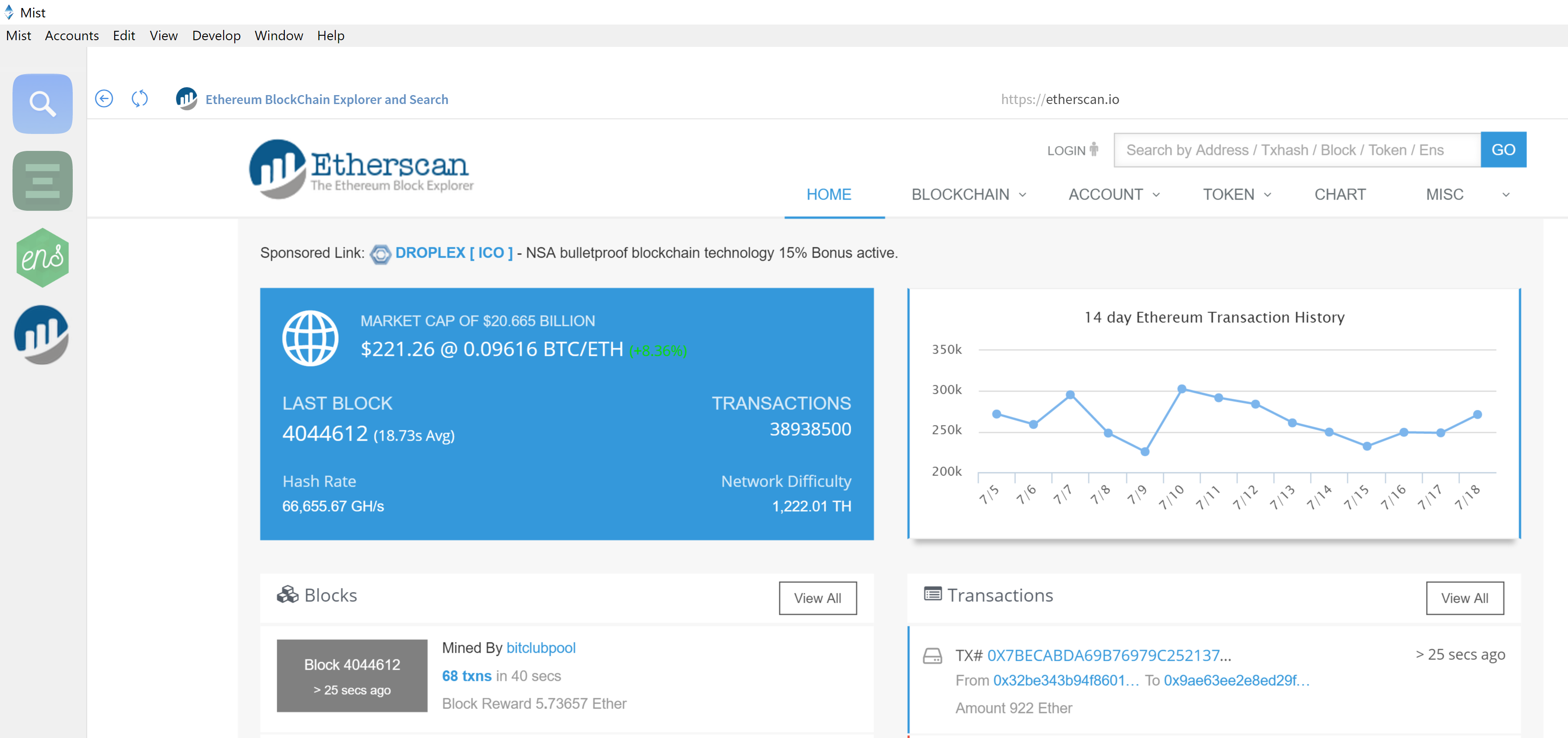Click the Block 4044612 tile
The height and width of the screenshot is (738, 1568).
352,675
